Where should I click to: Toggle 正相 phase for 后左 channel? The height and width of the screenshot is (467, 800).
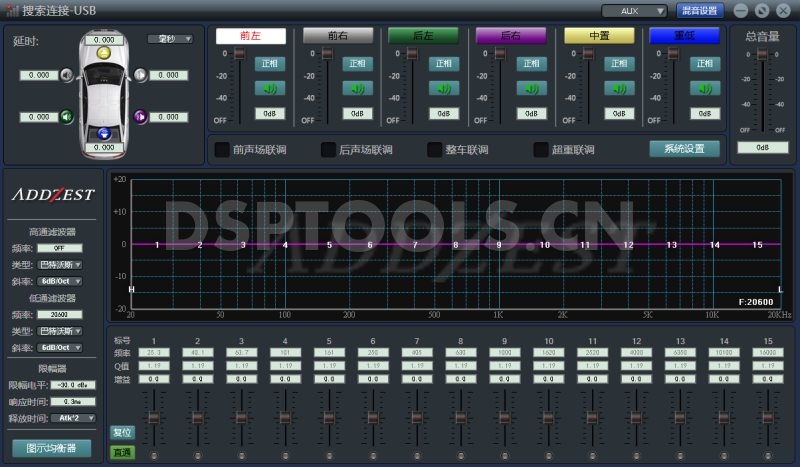pyautogui.click(x=444, y=63)
